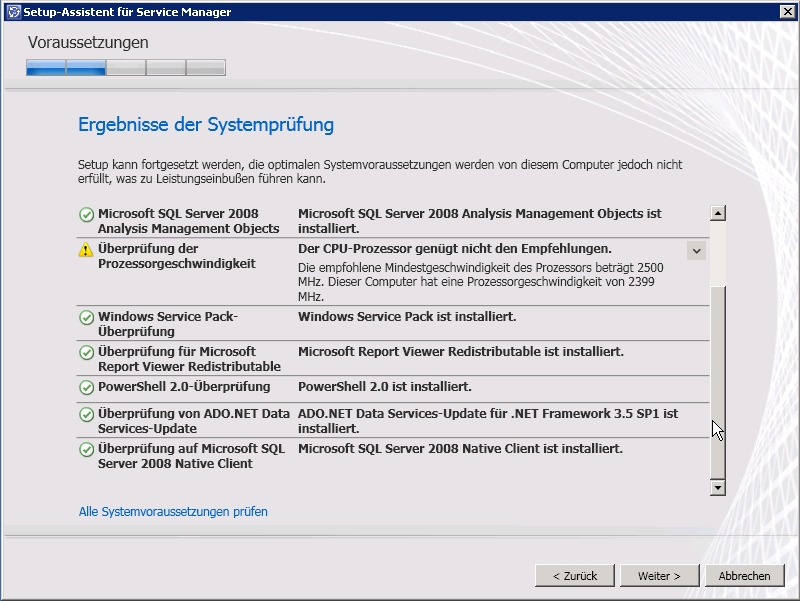This screenshot has height=601, width=800.
Task: Go back with the Zurück button
Action: 574,576
